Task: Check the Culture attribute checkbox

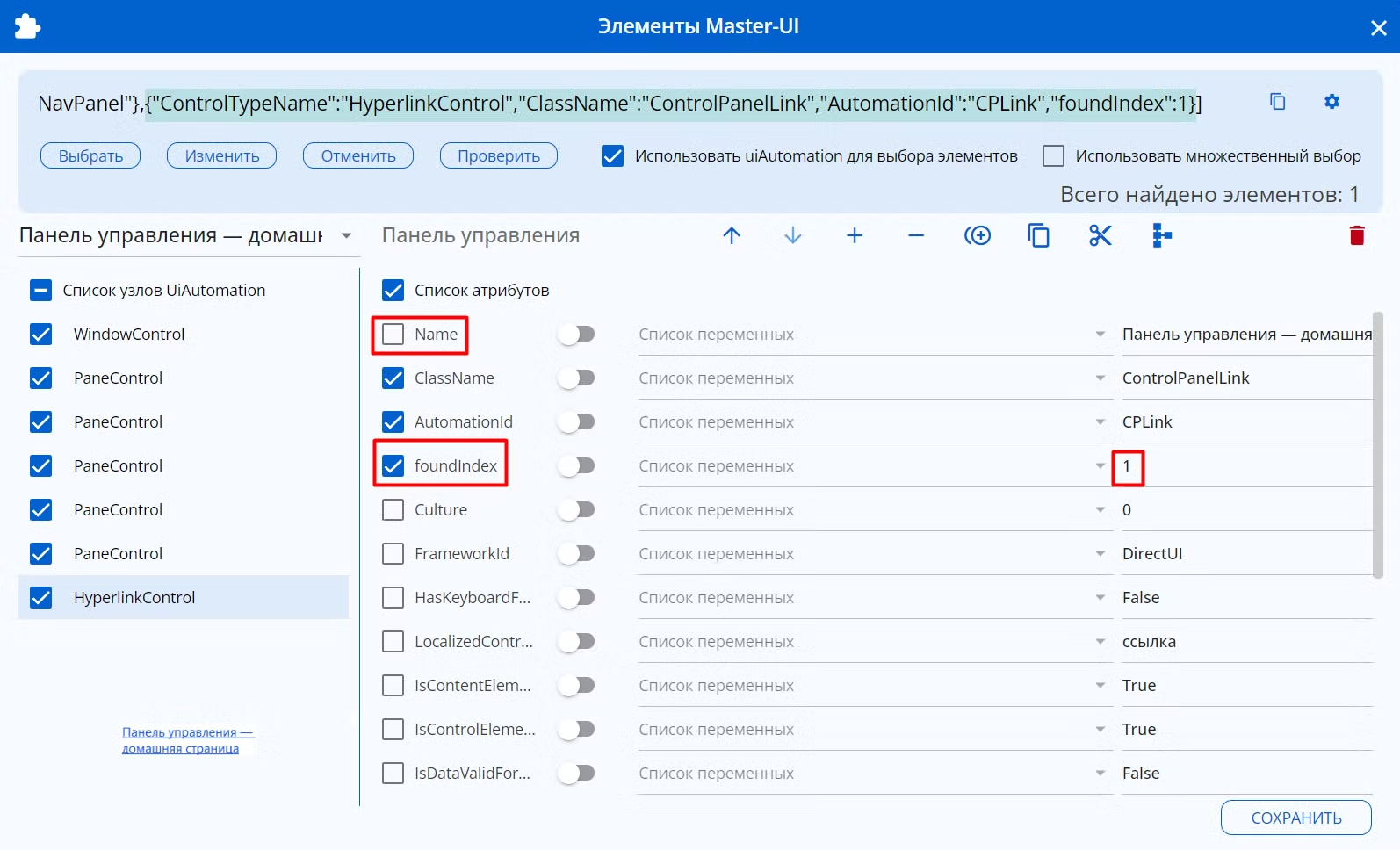Action: (x=393, y=510)
